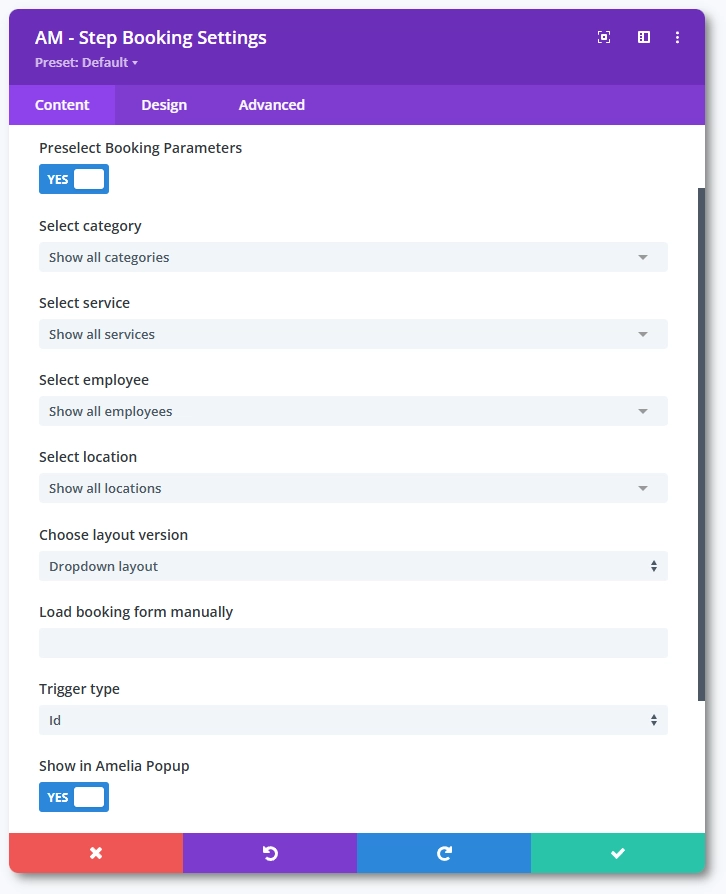Open the three-dot more options menu
The width and height of the screenshot is (726, 894).
tap(677, 37)
